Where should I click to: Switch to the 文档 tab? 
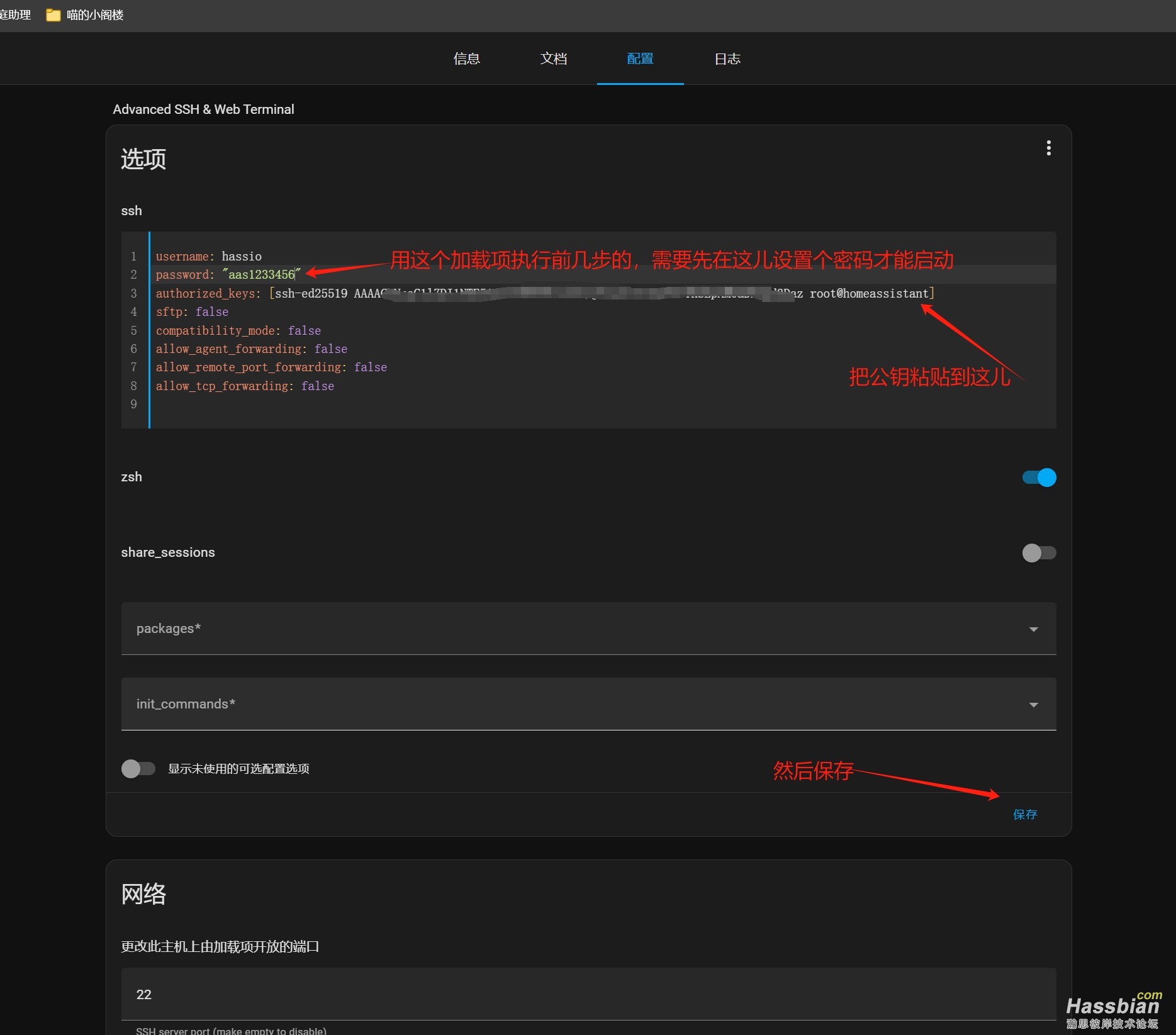pyautogui.click(x=554, y=59)
